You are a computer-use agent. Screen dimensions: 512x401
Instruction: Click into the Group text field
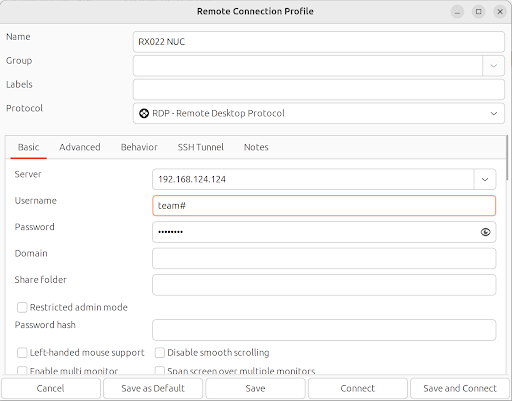[308, 66]
